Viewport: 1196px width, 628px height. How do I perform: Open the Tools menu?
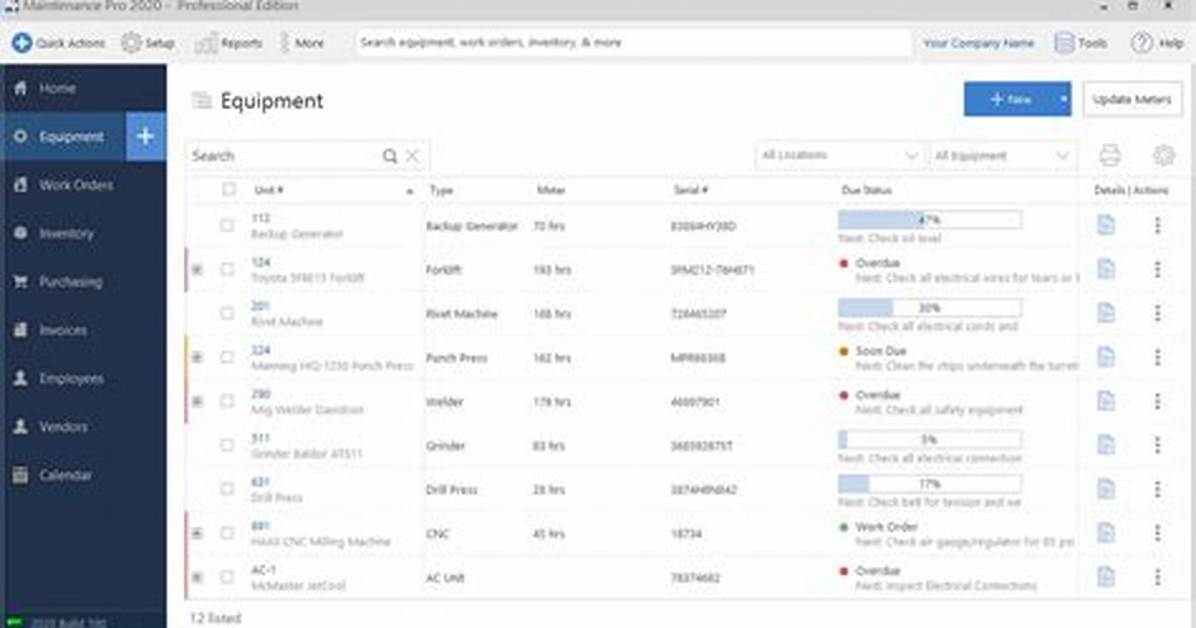(x=1081, y=43)
